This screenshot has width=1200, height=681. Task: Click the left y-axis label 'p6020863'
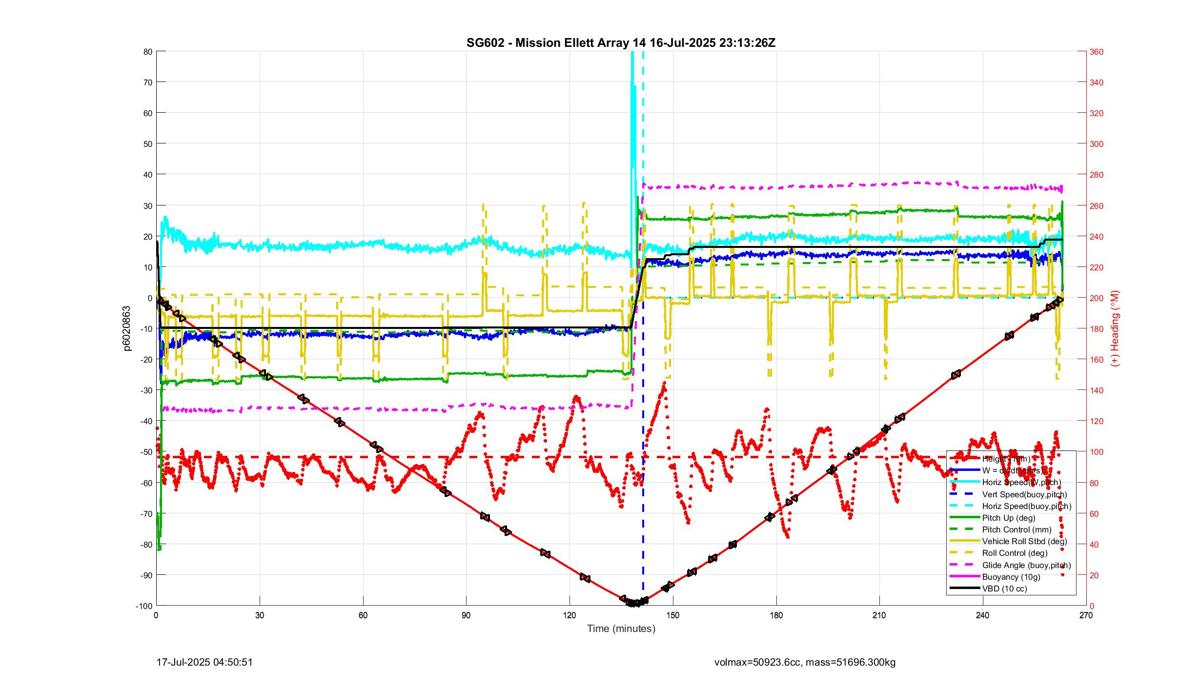(x=129, y=327)
